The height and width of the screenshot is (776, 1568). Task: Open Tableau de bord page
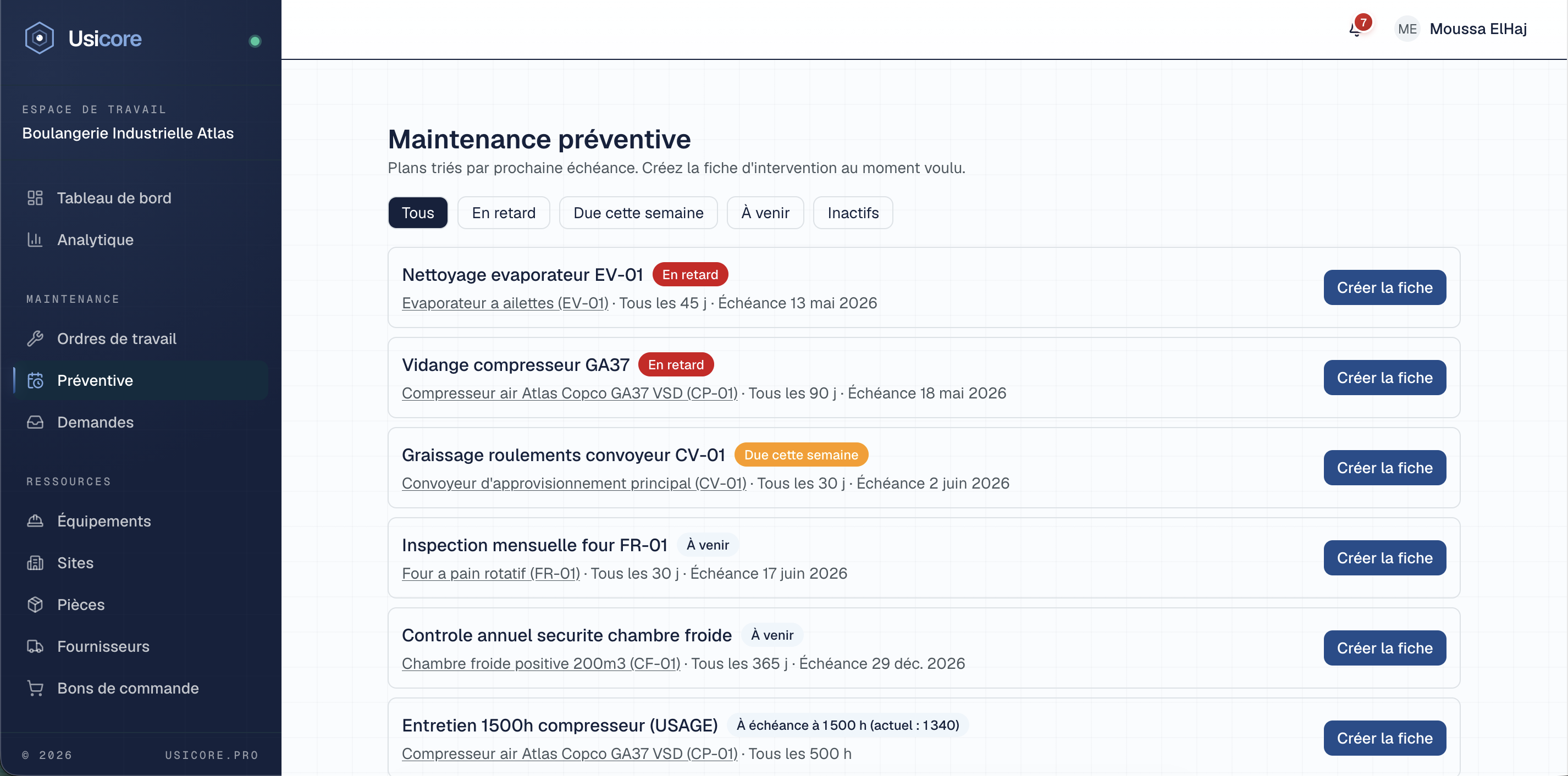141,198
